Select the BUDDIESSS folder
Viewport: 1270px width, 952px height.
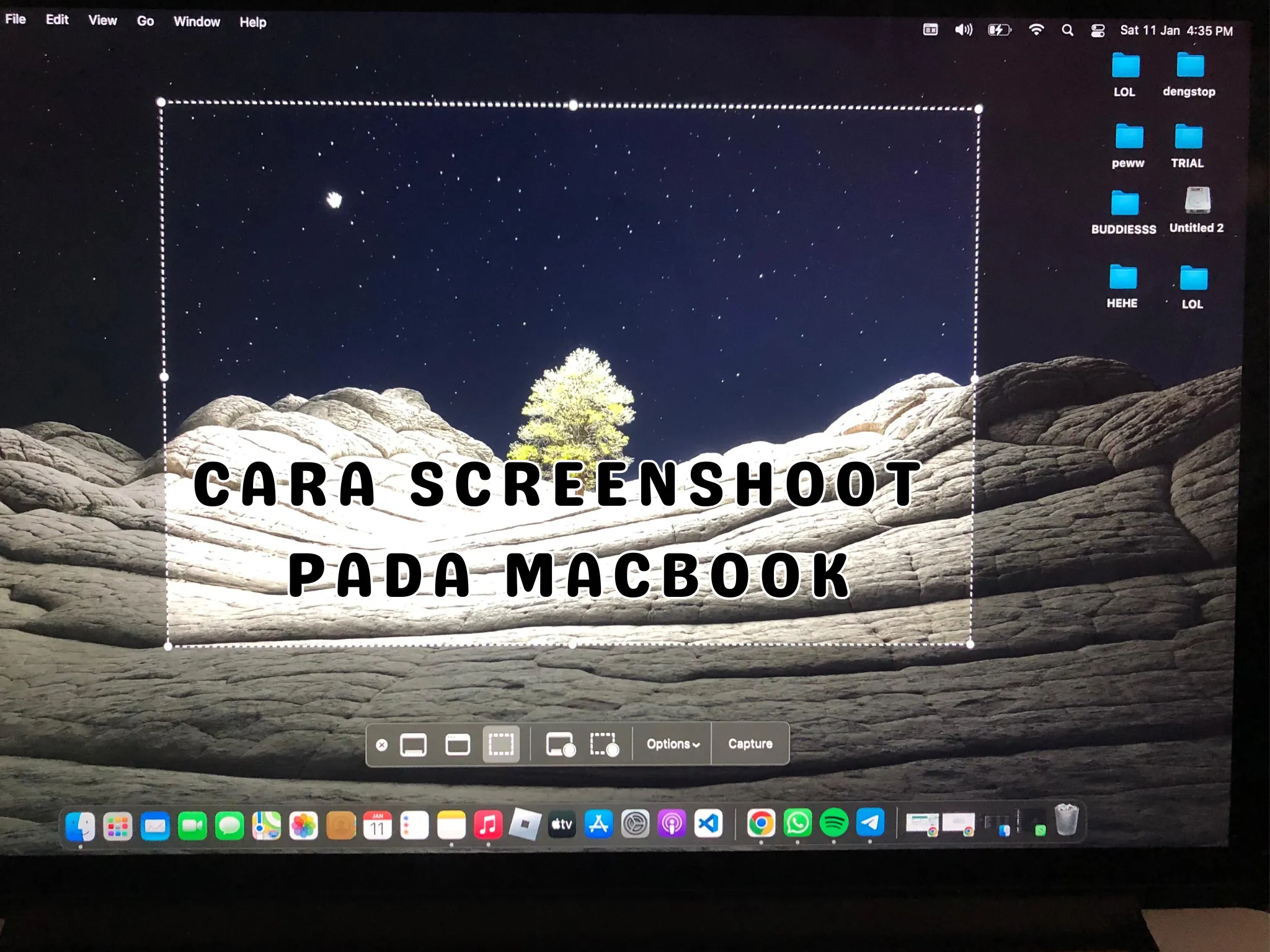coord(1124,213)
